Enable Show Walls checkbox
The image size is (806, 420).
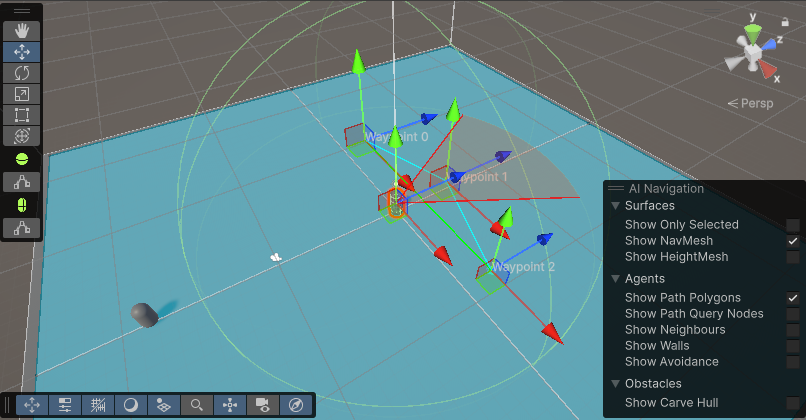coord(793,345)
